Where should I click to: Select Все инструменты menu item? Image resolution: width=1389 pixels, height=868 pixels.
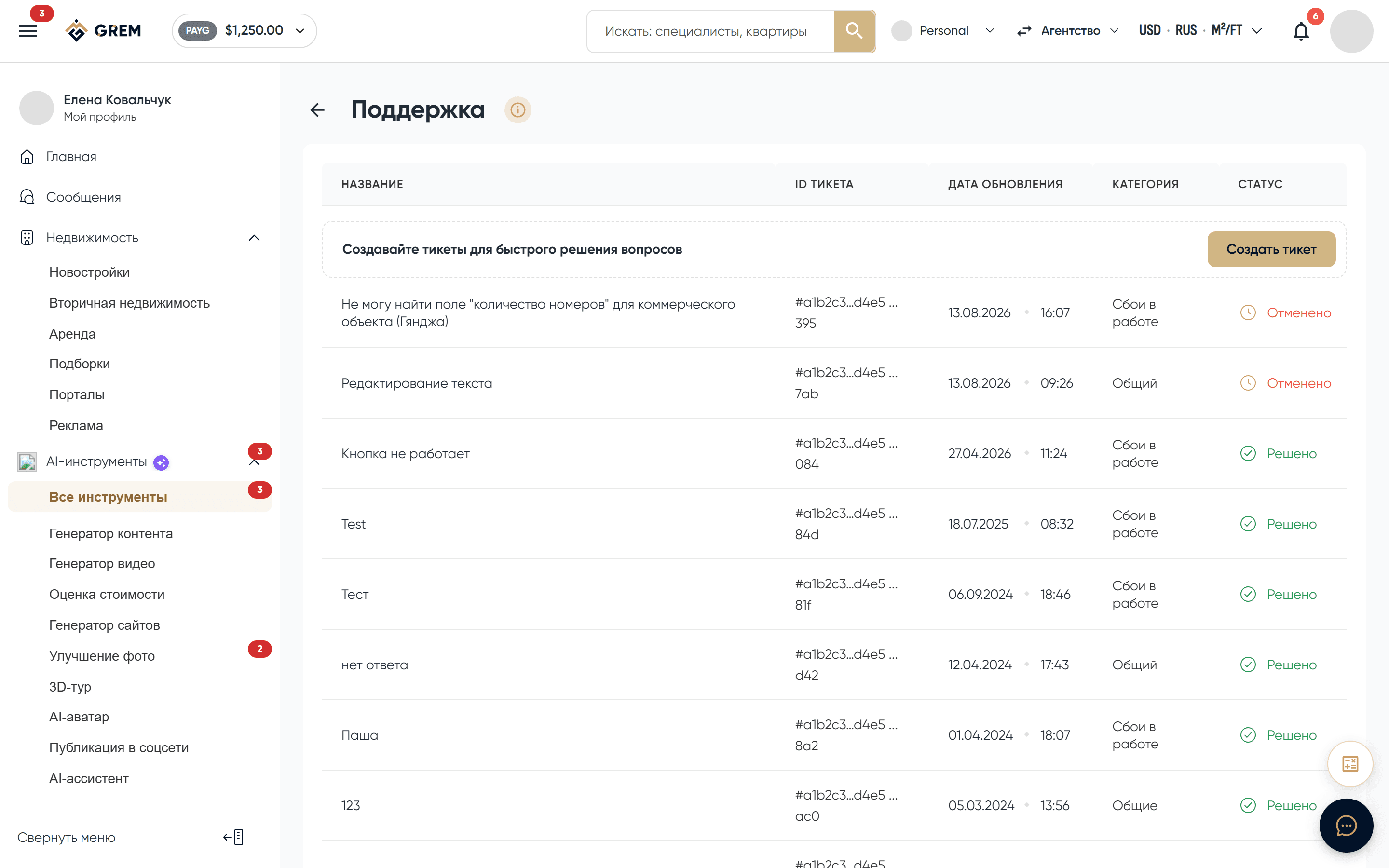click(x=139, y=497)
